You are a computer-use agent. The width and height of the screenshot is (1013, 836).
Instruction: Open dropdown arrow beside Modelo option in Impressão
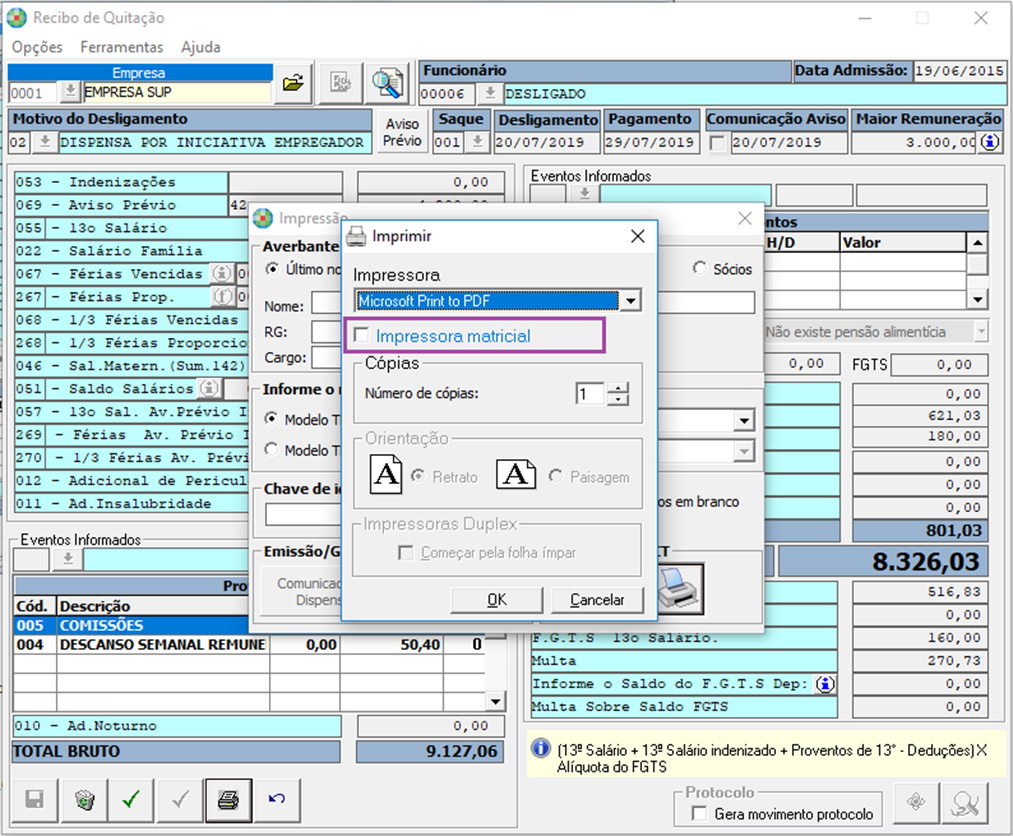click(744, 421)
